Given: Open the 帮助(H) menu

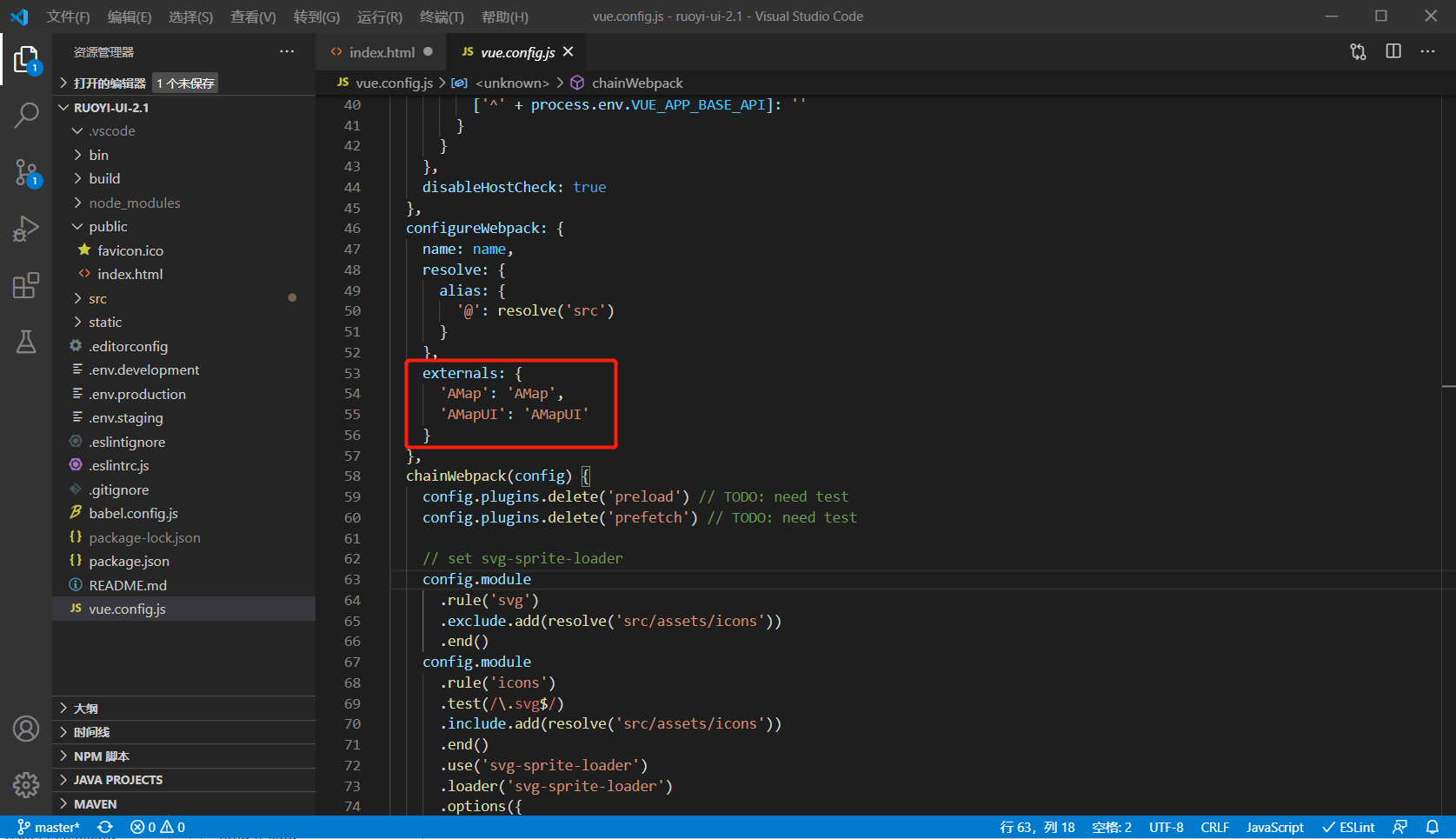Looking at the screenshot, I should pos(505,17).
